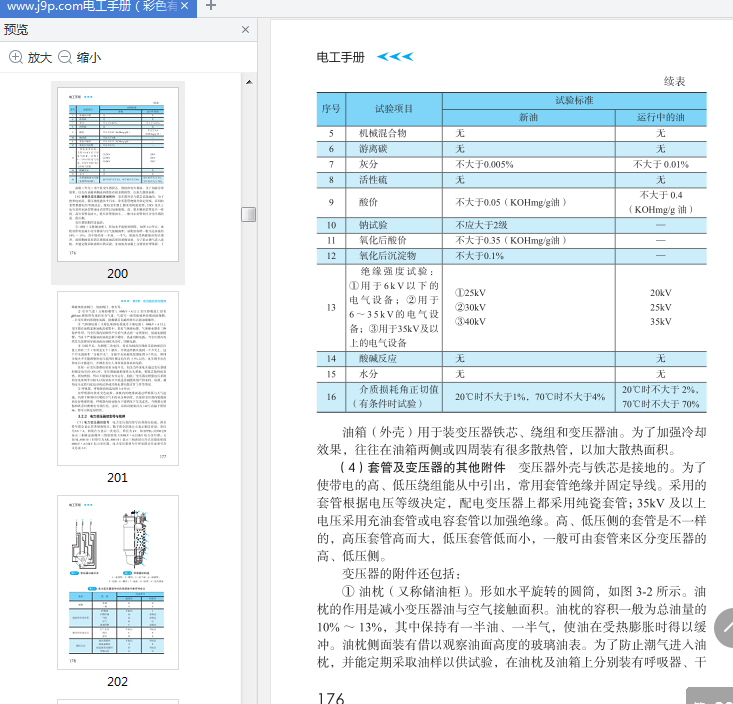Open a new tab with plus button

[211, 6]
